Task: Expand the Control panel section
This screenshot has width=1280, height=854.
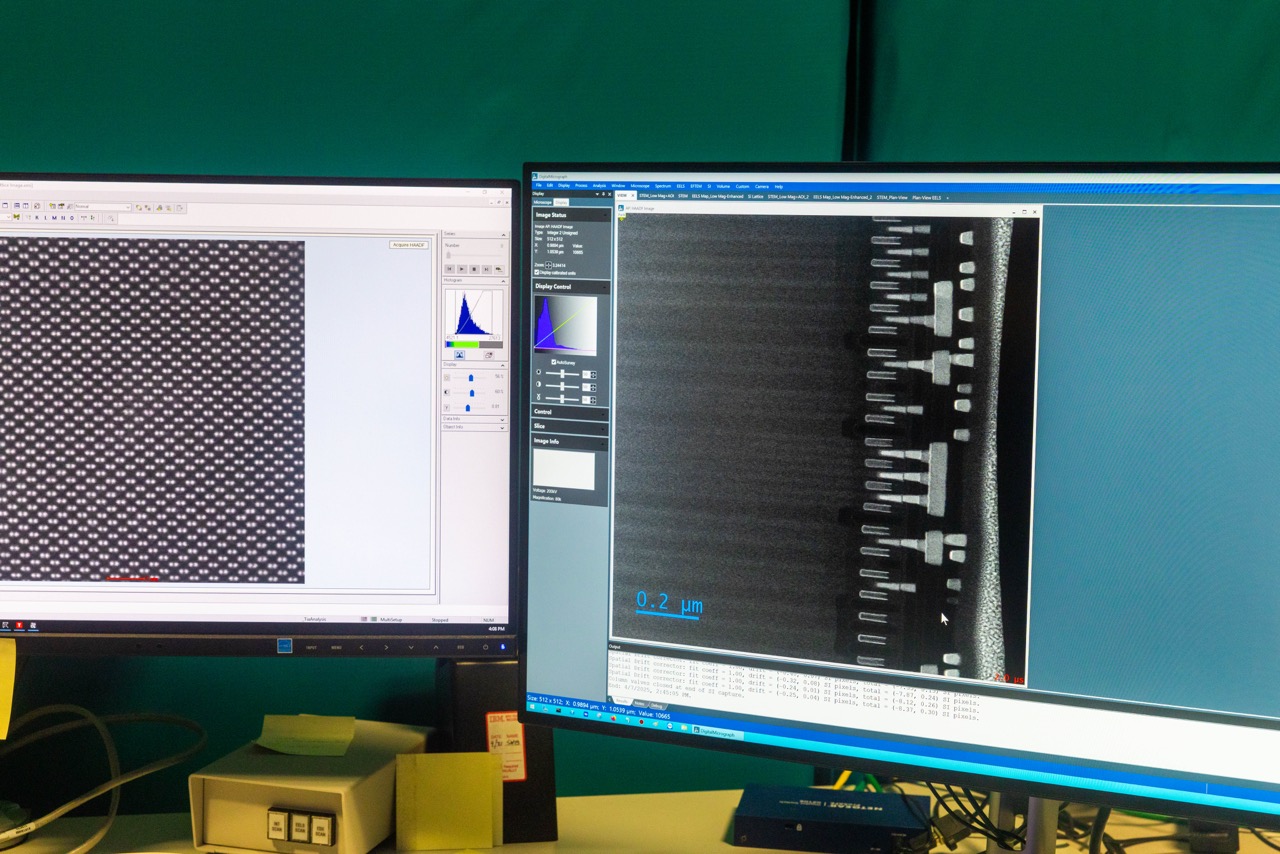Action: (x=570, y=412)
